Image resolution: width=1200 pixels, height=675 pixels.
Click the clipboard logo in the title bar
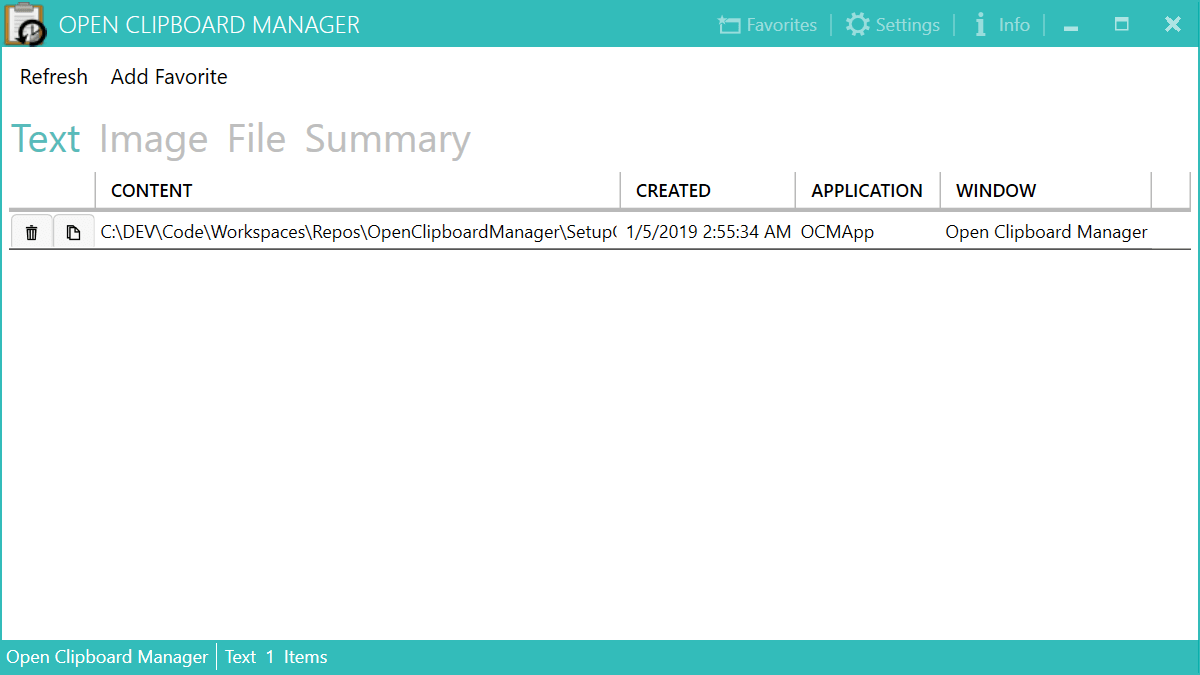pyautogui.click(x=25, y=24)
